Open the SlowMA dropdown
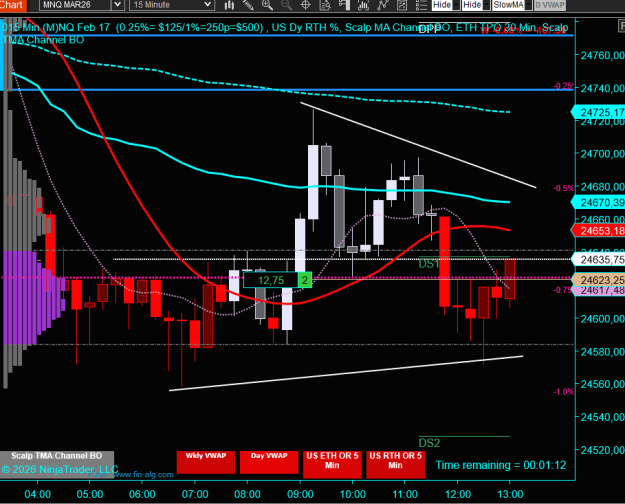Viewport: 625px width, 504px height. pos(512,5)
